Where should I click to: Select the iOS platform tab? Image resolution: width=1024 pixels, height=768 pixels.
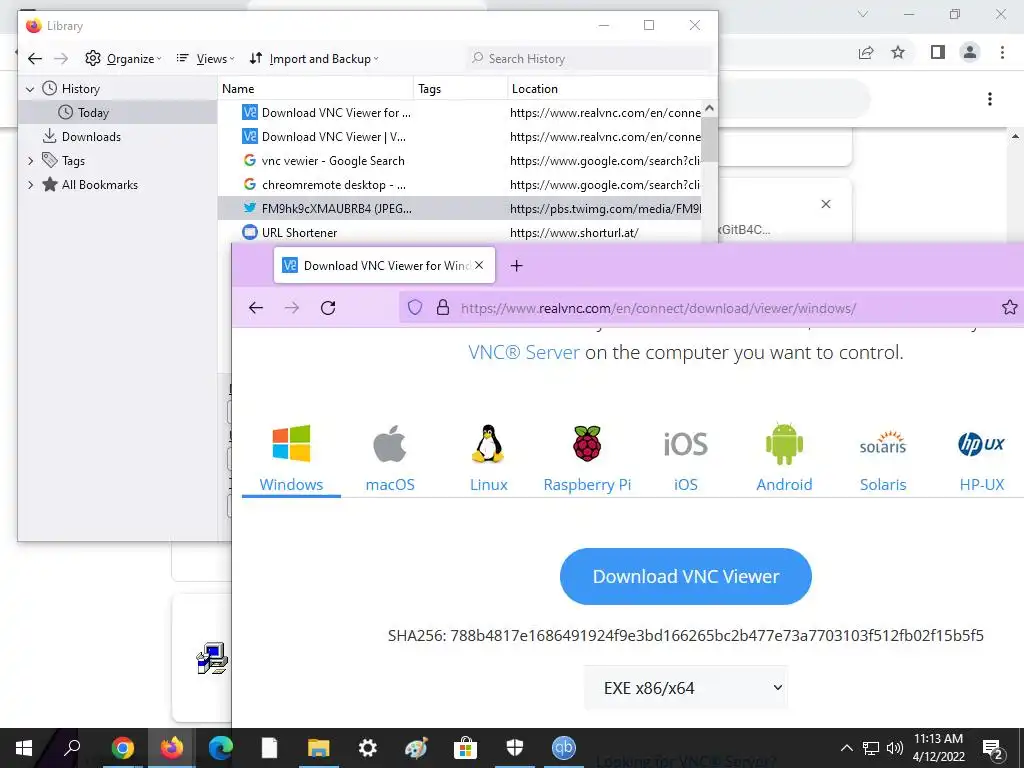pyautogui.click(x=686, y=458)
